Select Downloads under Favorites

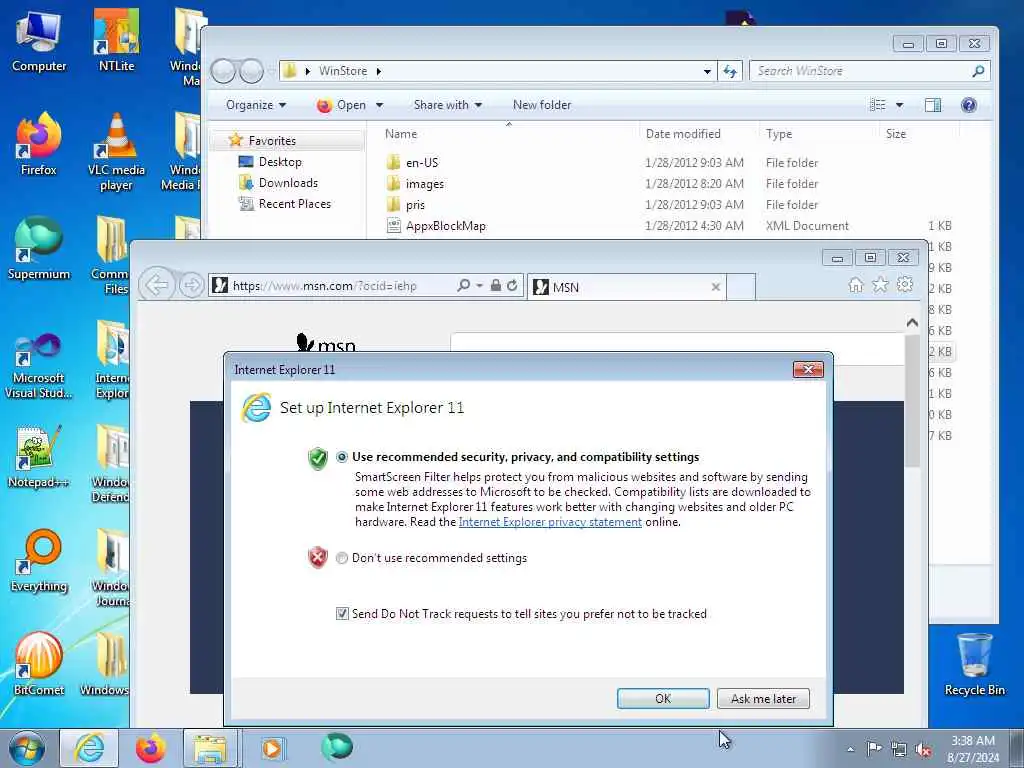[288, 183]
